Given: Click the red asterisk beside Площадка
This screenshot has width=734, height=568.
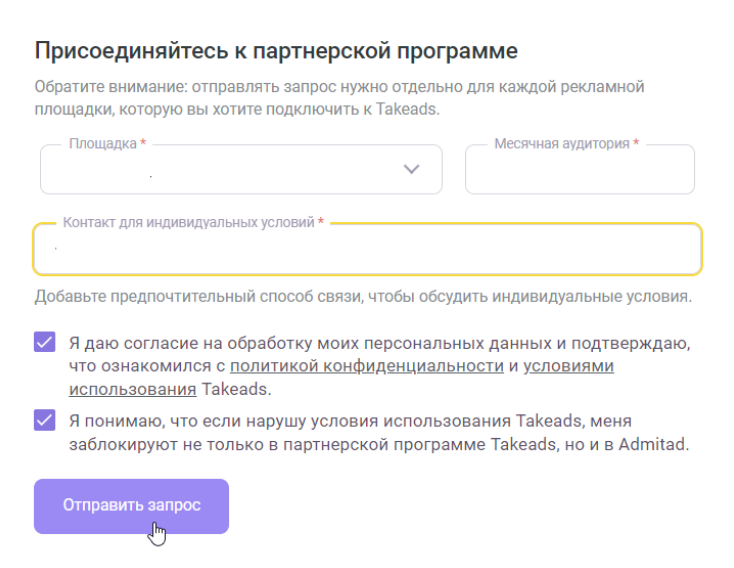Looking at the screenshot, I should 143,144.
